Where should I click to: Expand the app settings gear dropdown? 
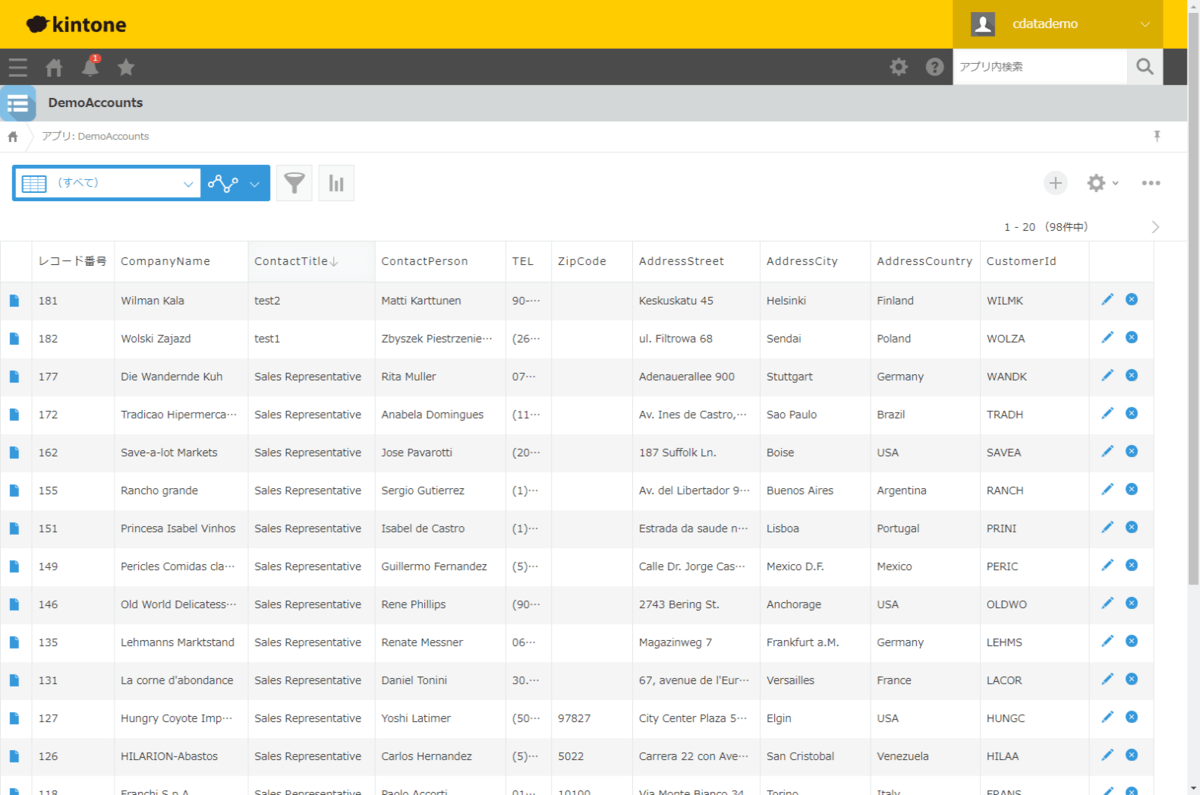pyautogui.click(x=1102, y=183)
